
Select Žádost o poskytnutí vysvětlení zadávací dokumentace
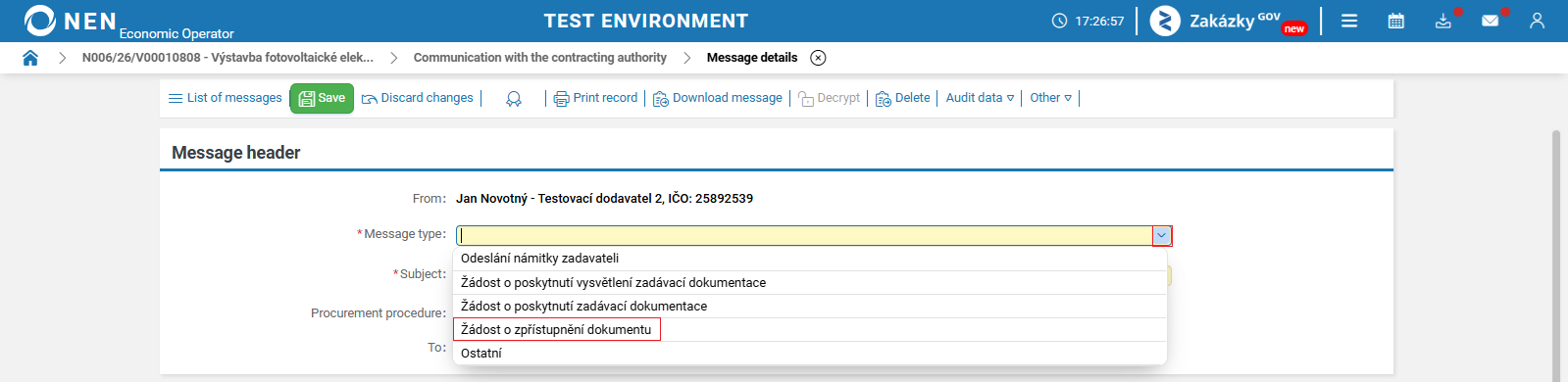[x=810, y=282]
